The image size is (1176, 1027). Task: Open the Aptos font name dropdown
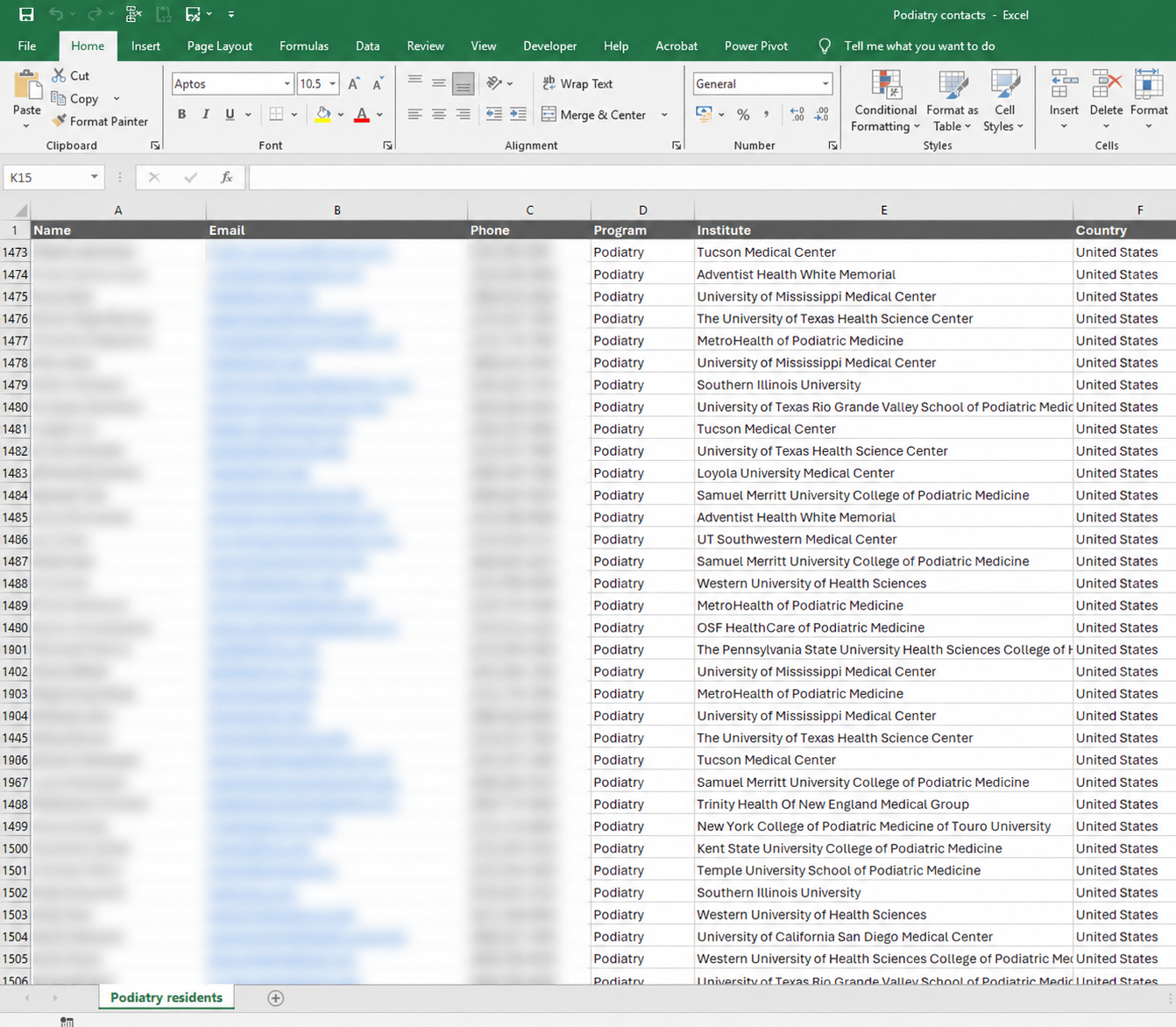coord(287,83)
